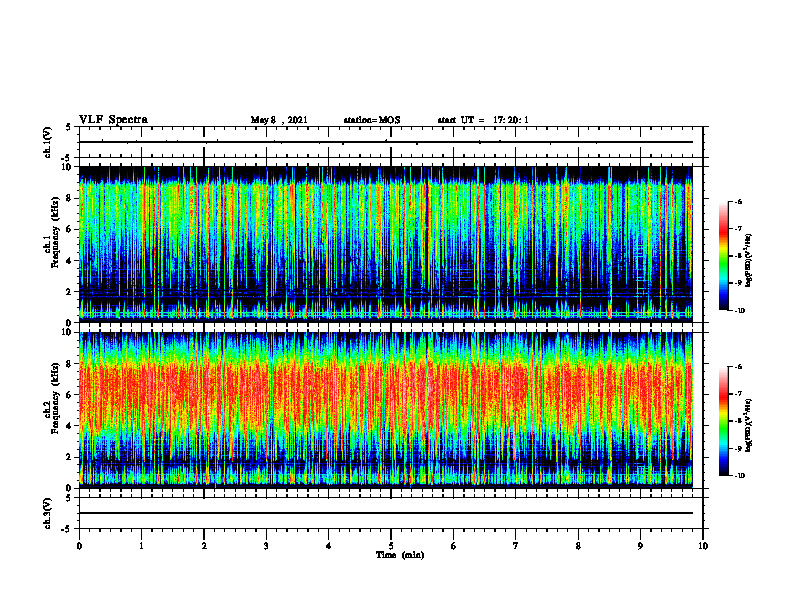Click the "4" kHz tick on ch.1 frequency axis
The image size is (792, 612).
(70, 261)
